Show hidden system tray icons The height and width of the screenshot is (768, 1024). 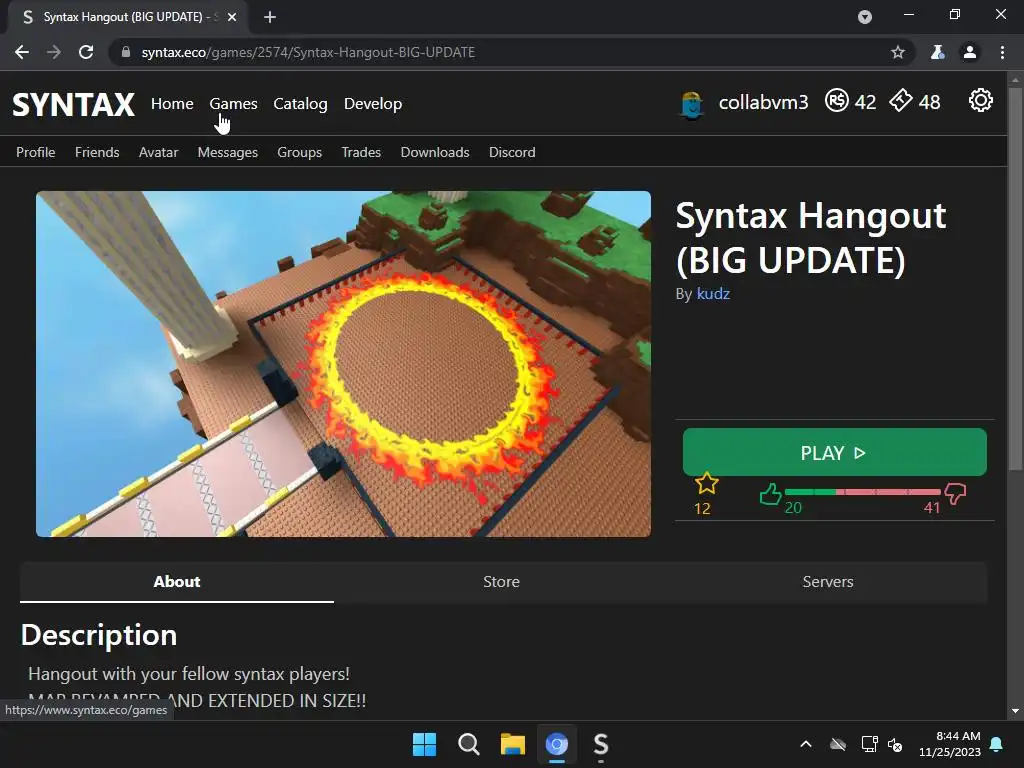coord(806,744)
